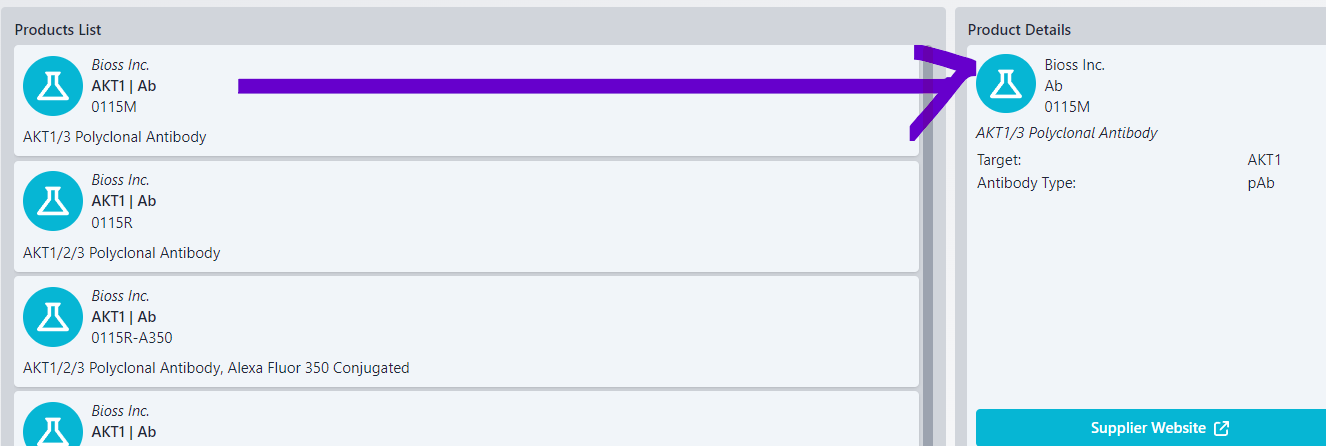1326x446 pixels.
Task: Select the AKT1/3 Polyclonal Antibody list card
Action: click(466, 100)
